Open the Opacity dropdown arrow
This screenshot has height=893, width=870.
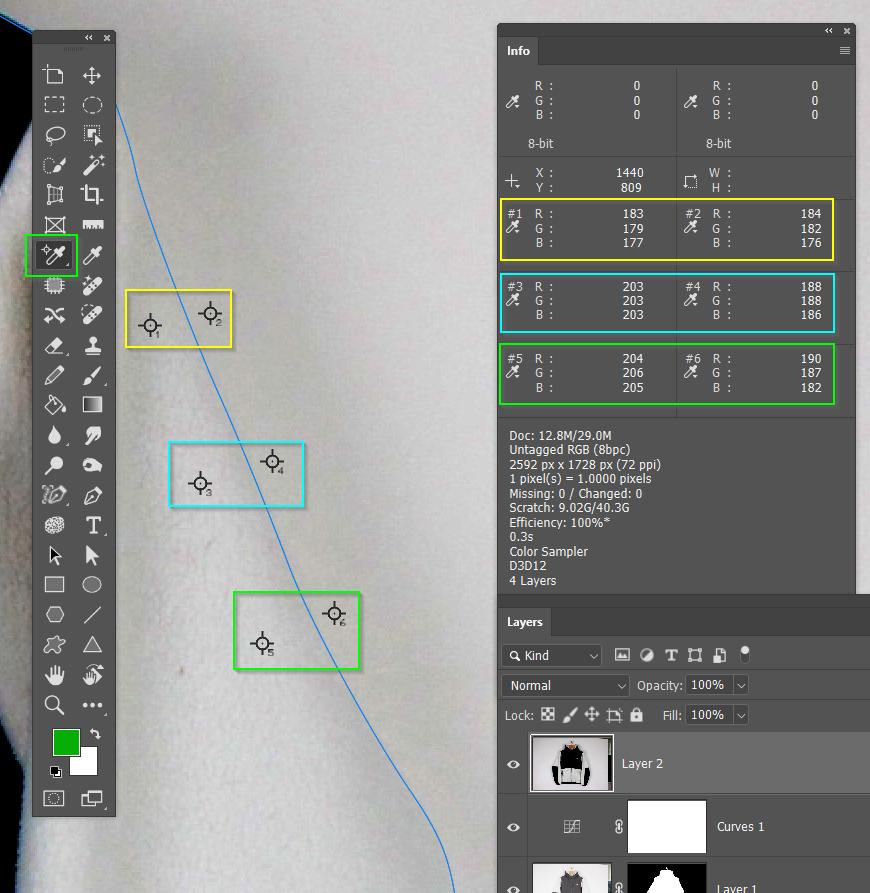[740, 685]
